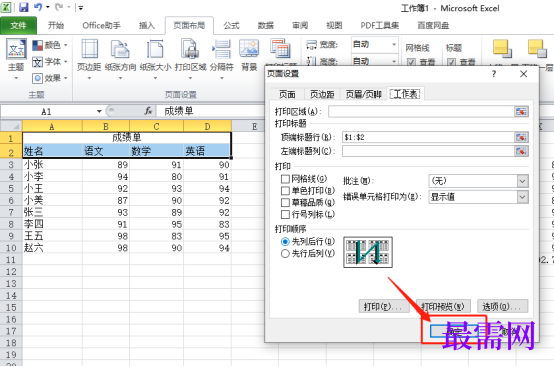Close the Page Setup dialog

(x=524, y=74)
